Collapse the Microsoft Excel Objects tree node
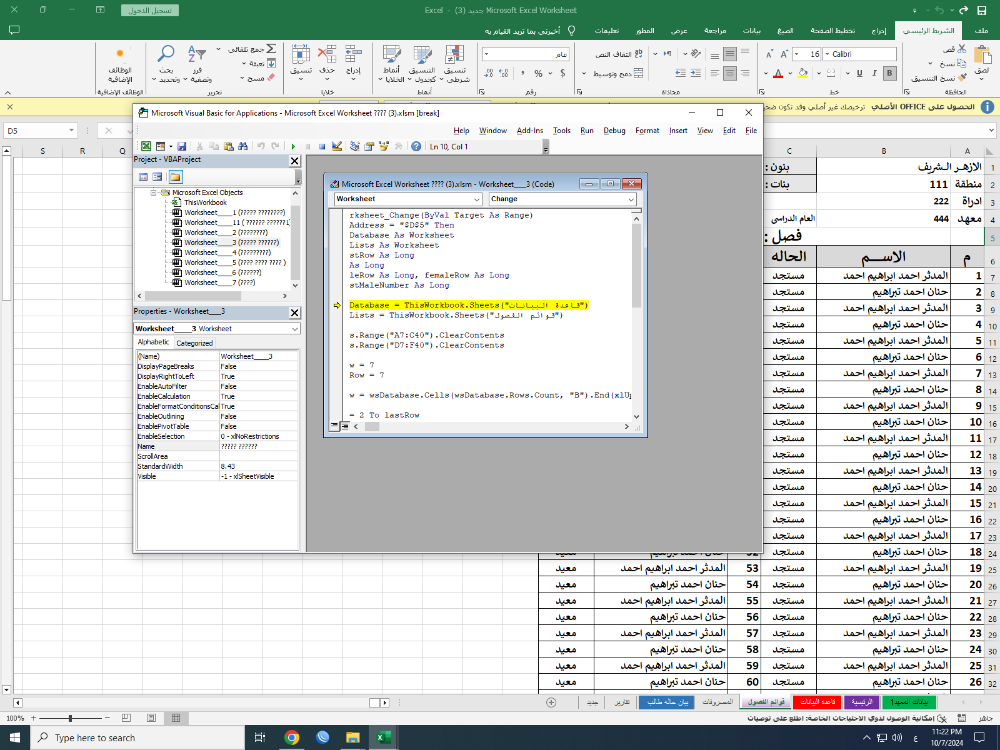The image size is (1000, 750). (x=153, y=192)
